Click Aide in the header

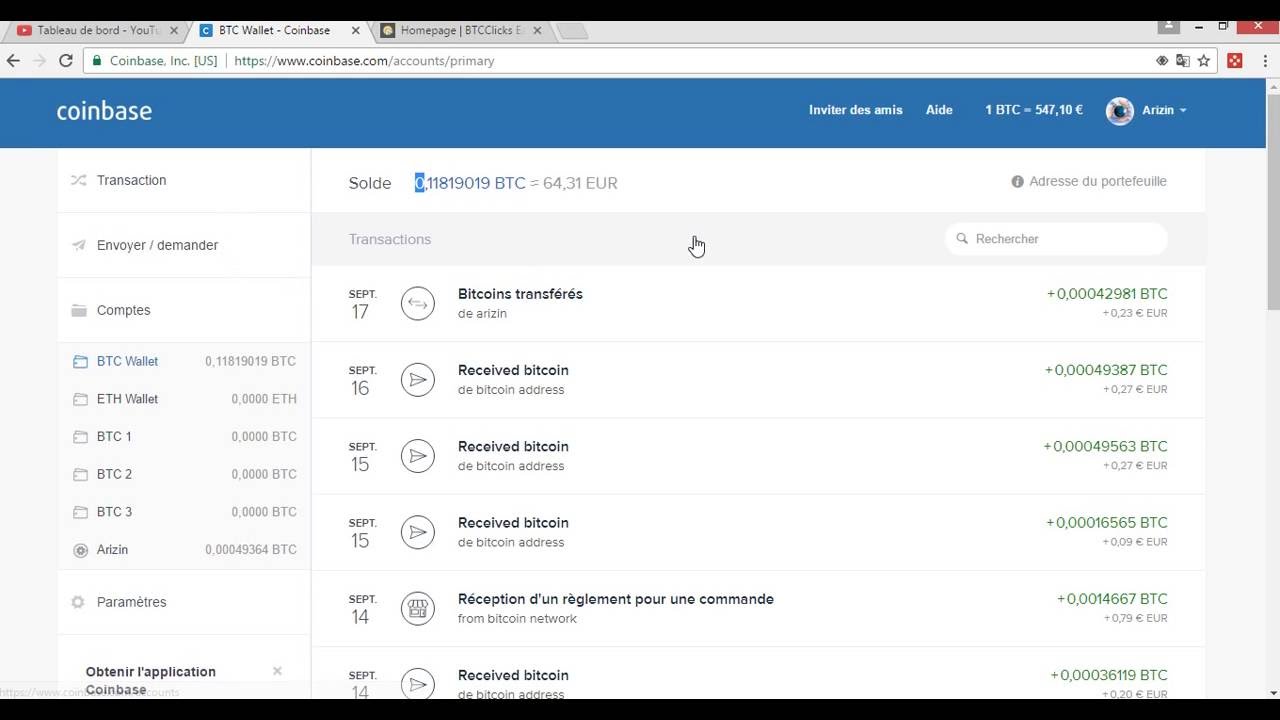coord(939,110)
